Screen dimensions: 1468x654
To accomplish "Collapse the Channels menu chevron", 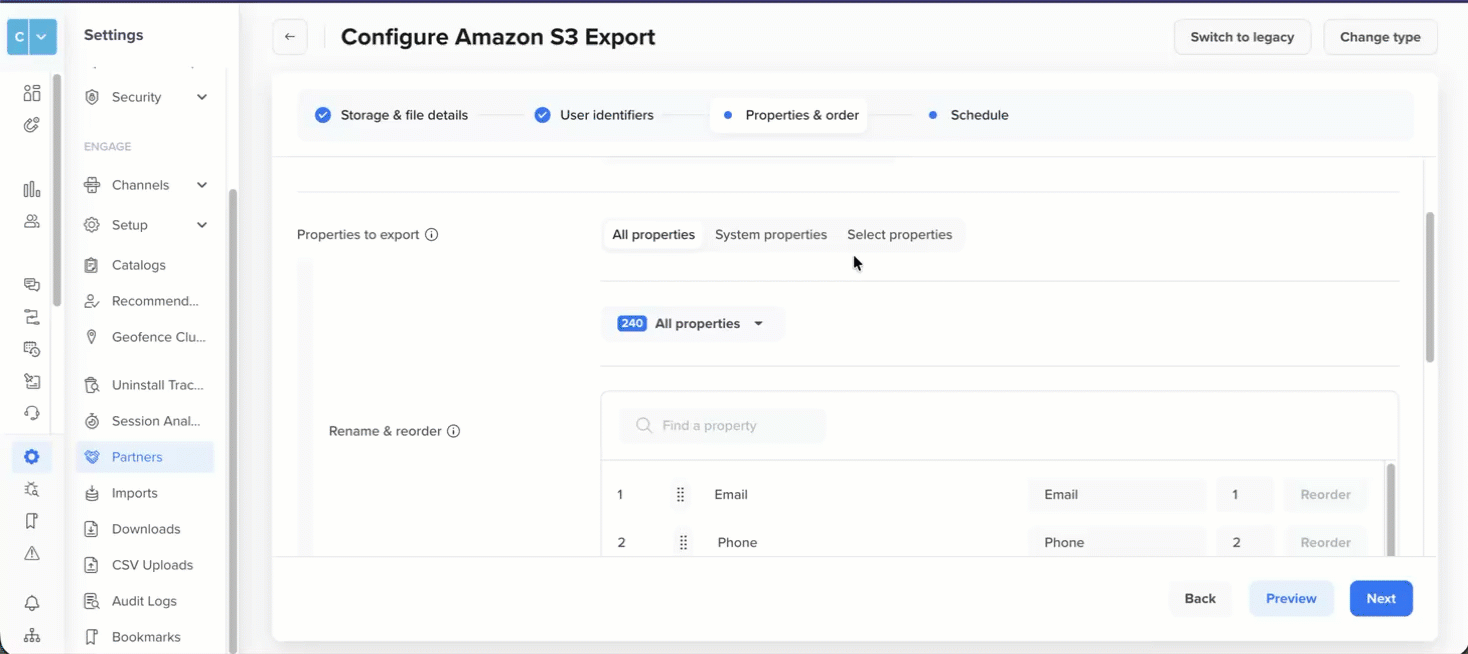I will [x=202, y=184].
